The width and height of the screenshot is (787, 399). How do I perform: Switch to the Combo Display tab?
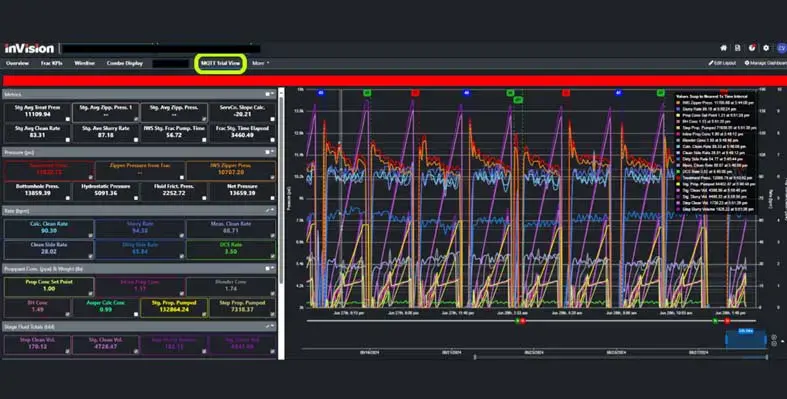tap(124, 63)
